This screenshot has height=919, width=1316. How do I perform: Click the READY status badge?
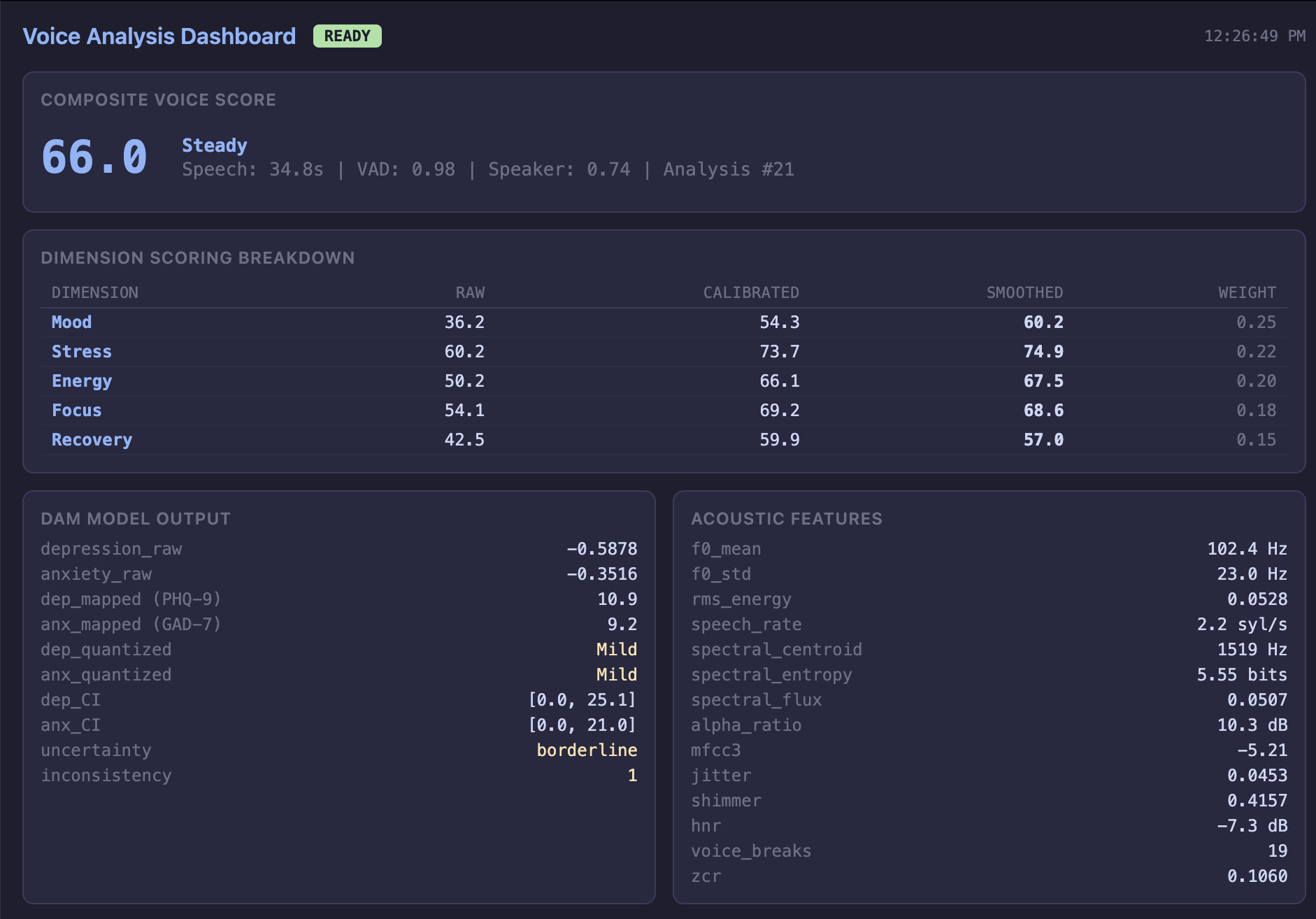tap(348, 36)
